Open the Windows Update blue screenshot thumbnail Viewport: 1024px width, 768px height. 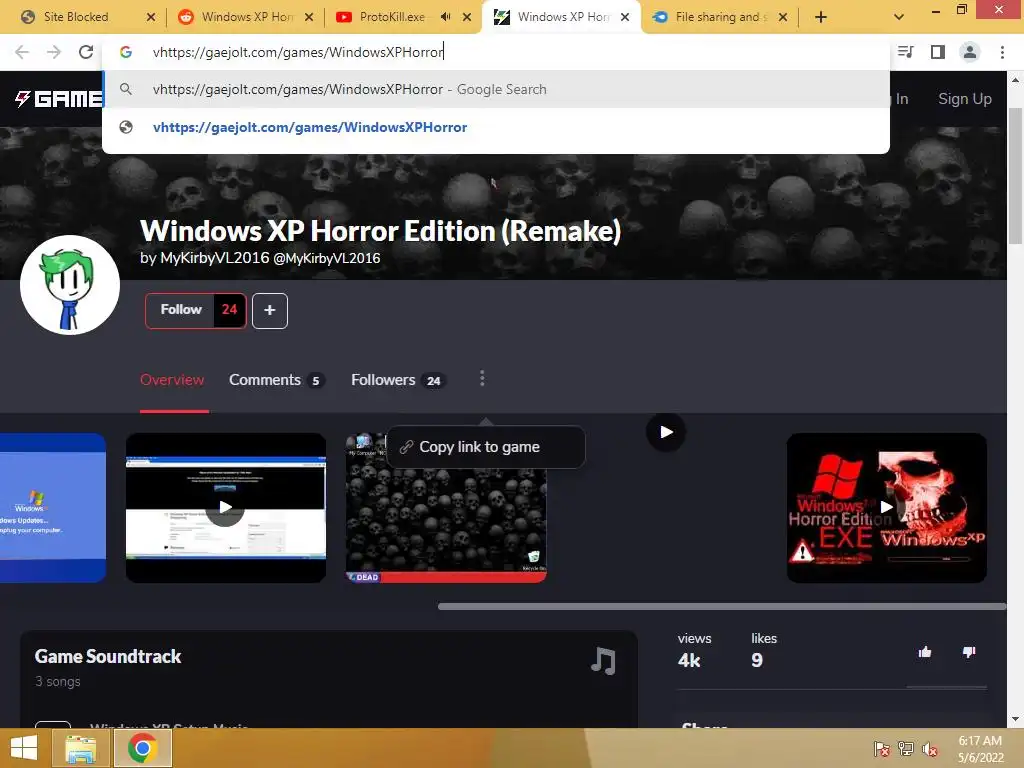point(53,507)
